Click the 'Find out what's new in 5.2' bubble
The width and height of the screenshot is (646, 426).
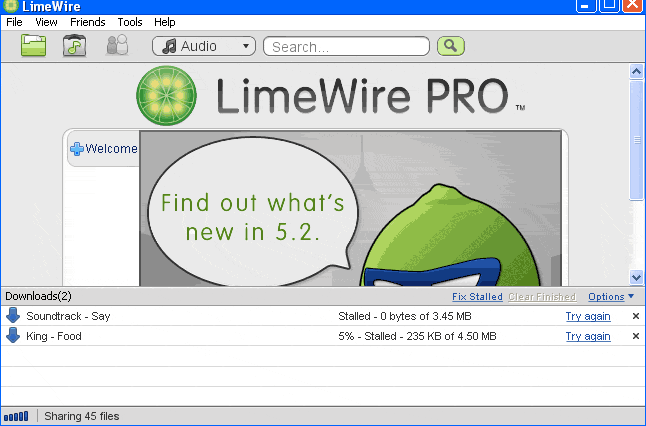click(x=252, y=212)
